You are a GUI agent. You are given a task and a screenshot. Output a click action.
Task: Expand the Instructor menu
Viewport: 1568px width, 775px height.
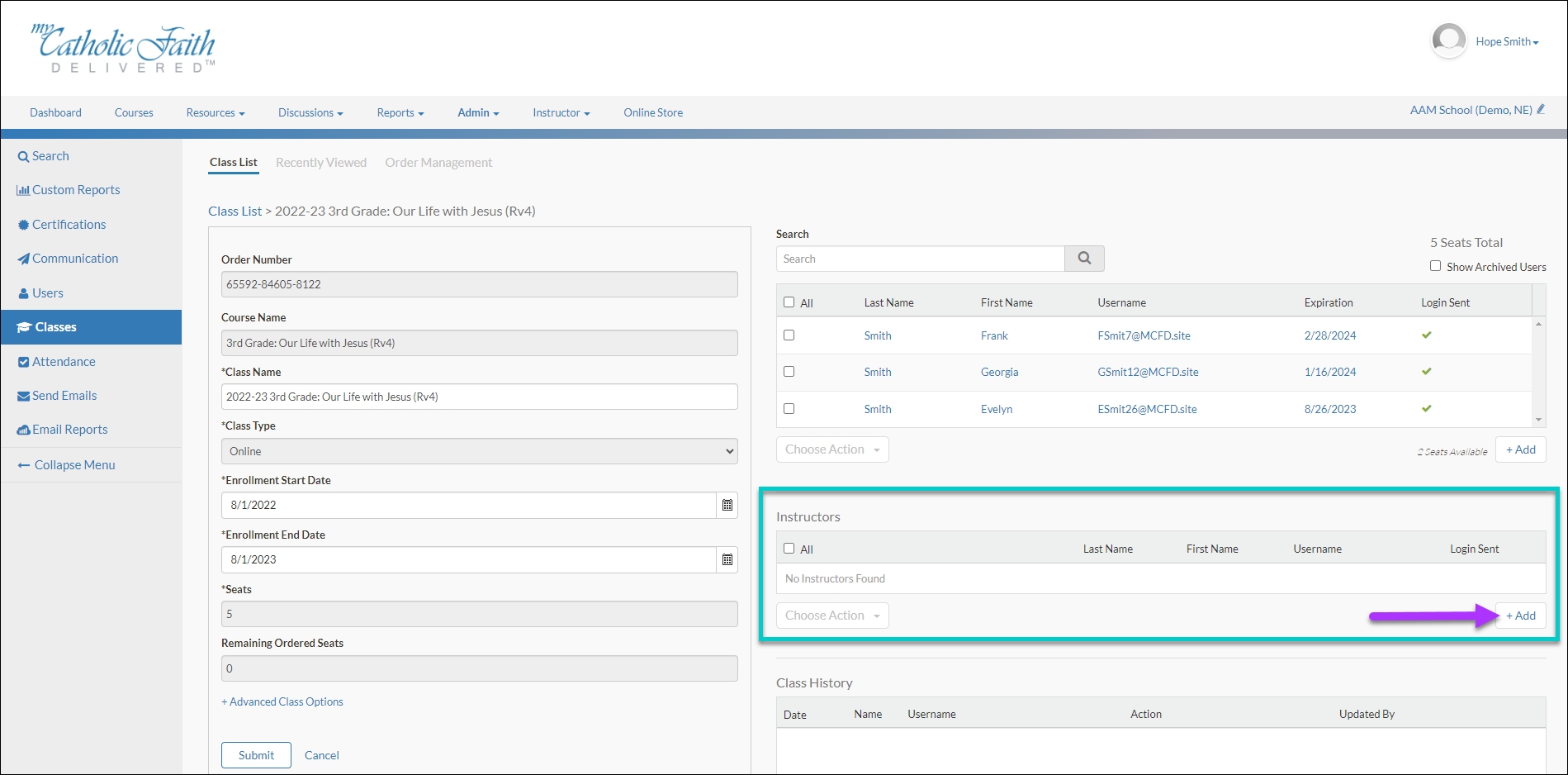point(561,112)
